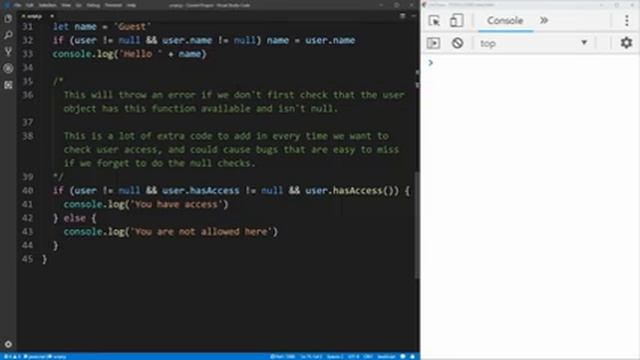Click the Live Server port item in the status bar
The height and width of the screenshot is (360, 640).
[282, 356]
